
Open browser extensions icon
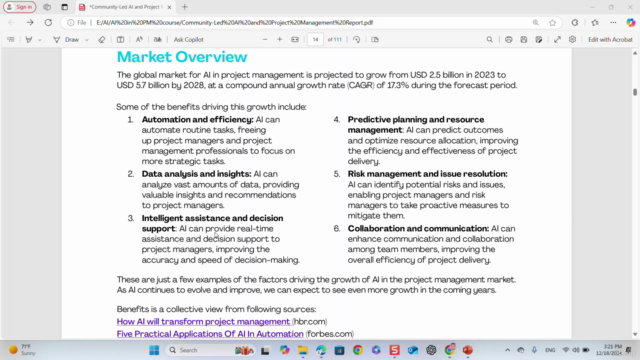pyautogui.click(x=575, y=22)
